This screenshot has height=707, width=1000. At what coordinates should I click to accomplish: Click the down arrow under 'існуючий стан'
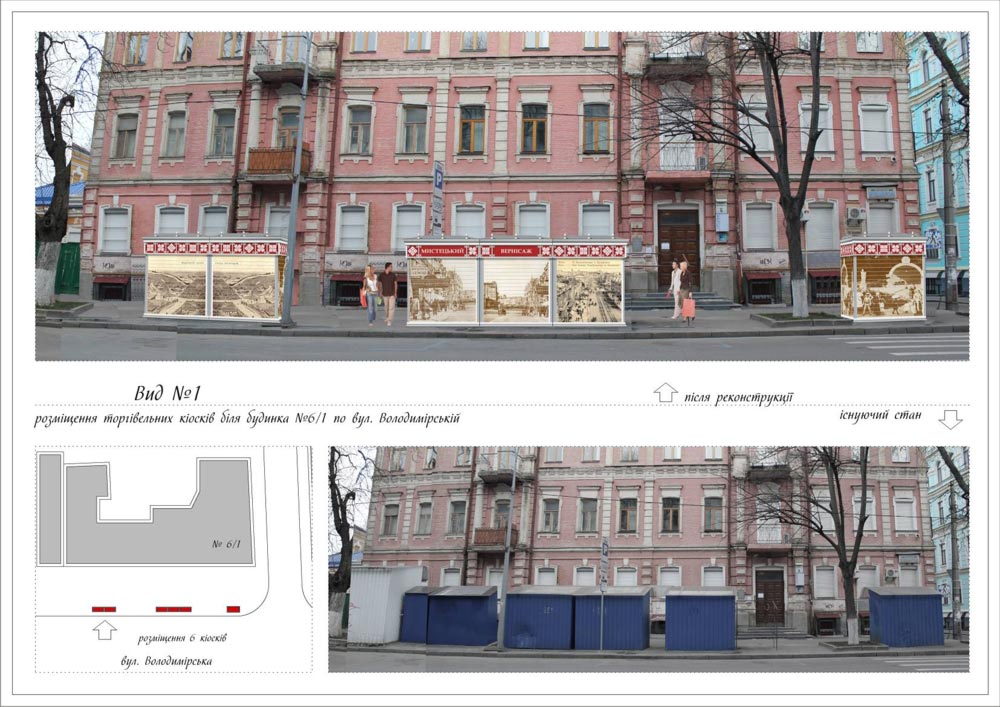coord(950,419)
